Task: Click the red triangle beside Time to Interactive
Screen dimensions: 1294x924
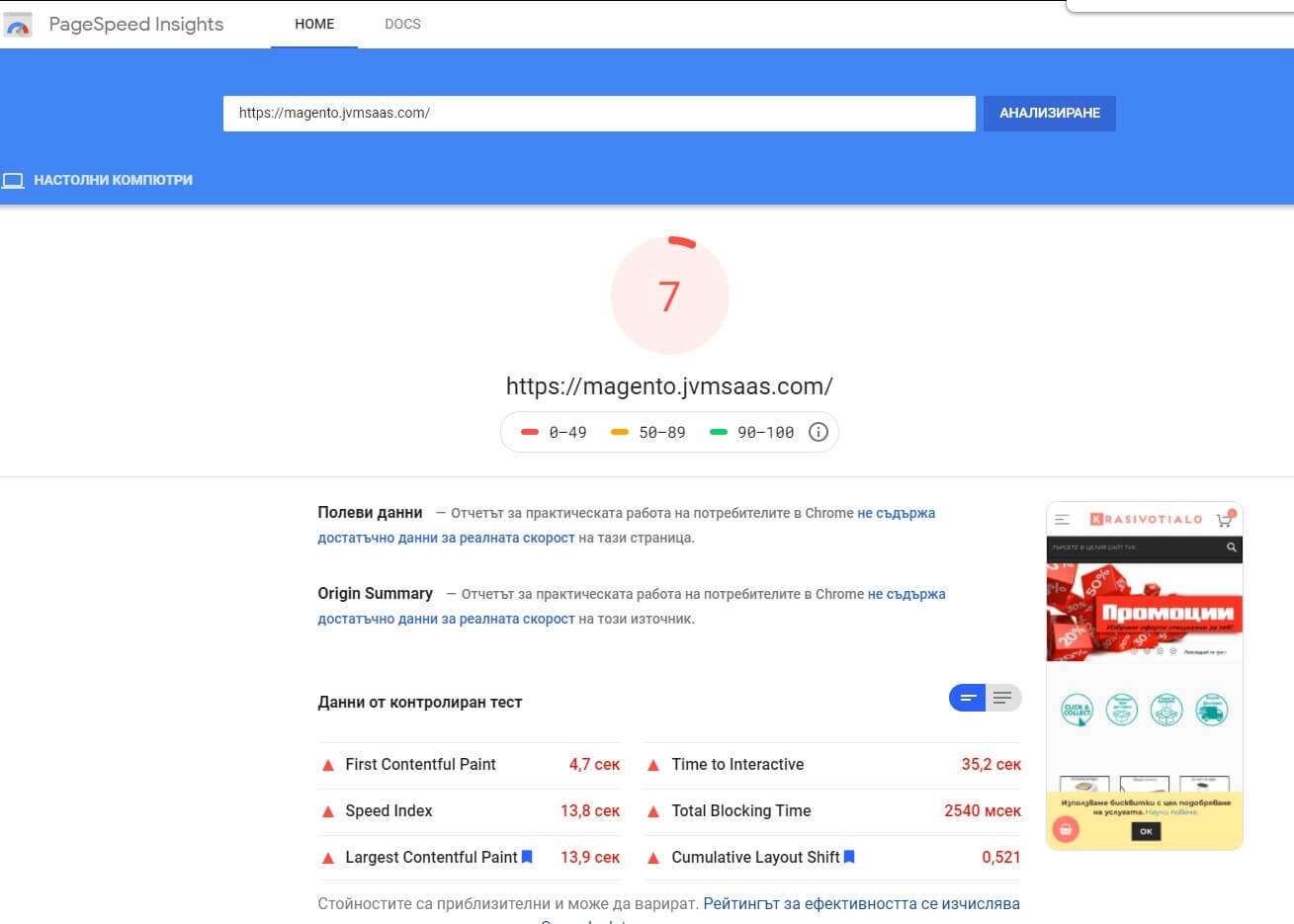Action: (653, 765)
